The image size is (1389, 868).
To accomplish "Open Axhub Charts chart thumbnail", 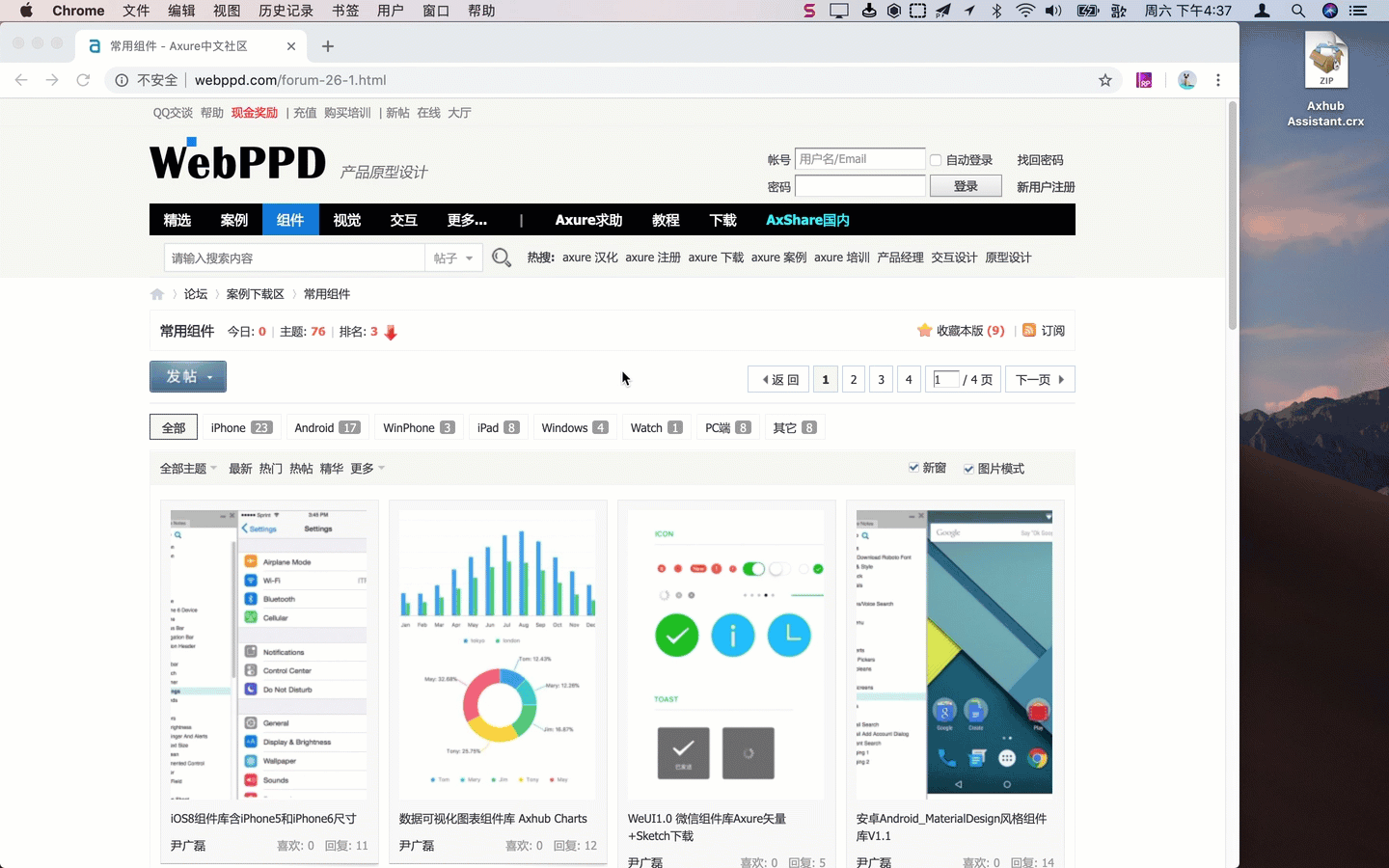I will (x=498, y=654).
